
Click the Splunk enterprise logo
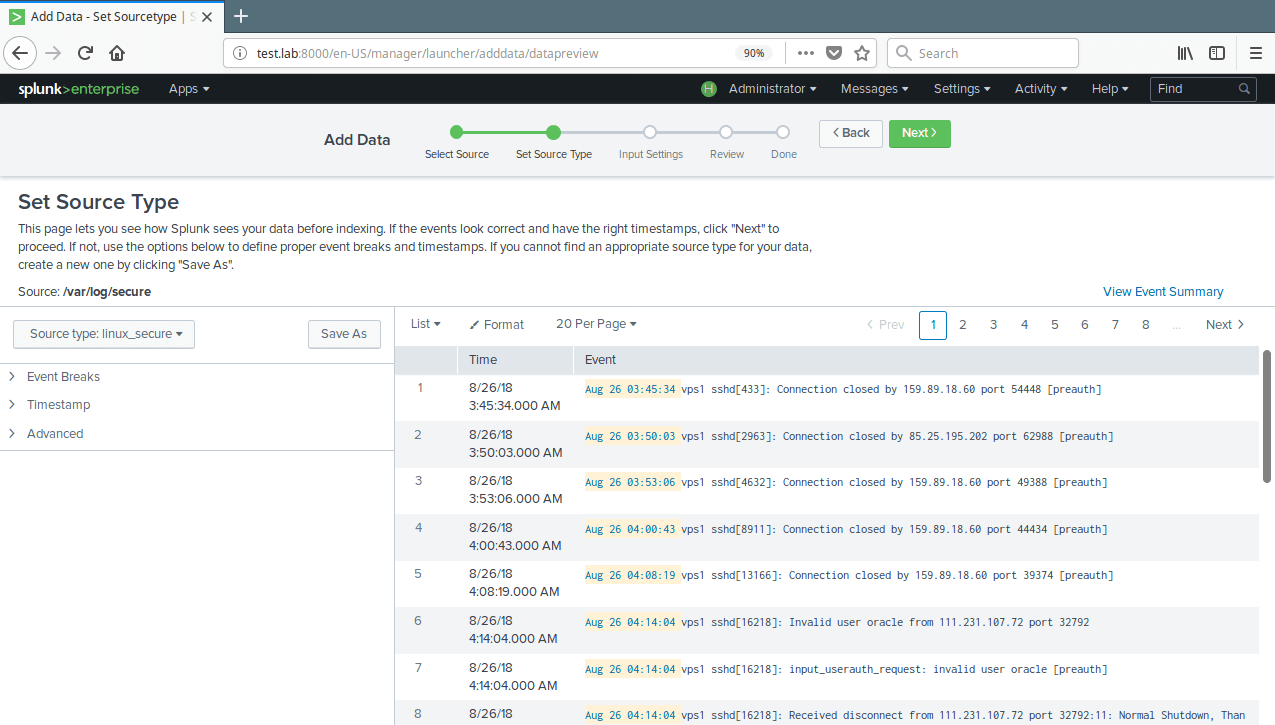tap(79, 89)
